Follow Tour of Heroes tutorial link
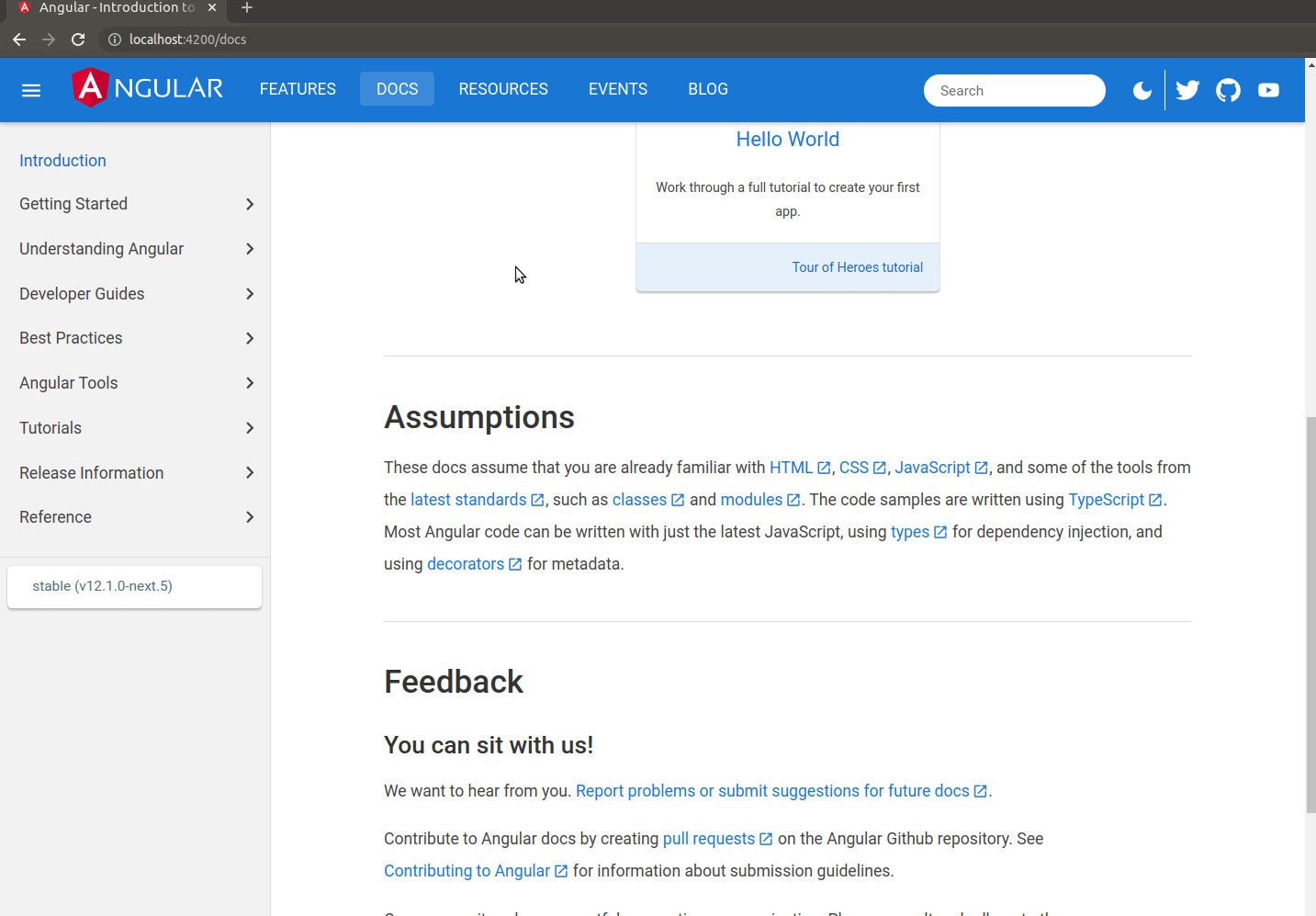1316x916 pixels. [858, 267]
